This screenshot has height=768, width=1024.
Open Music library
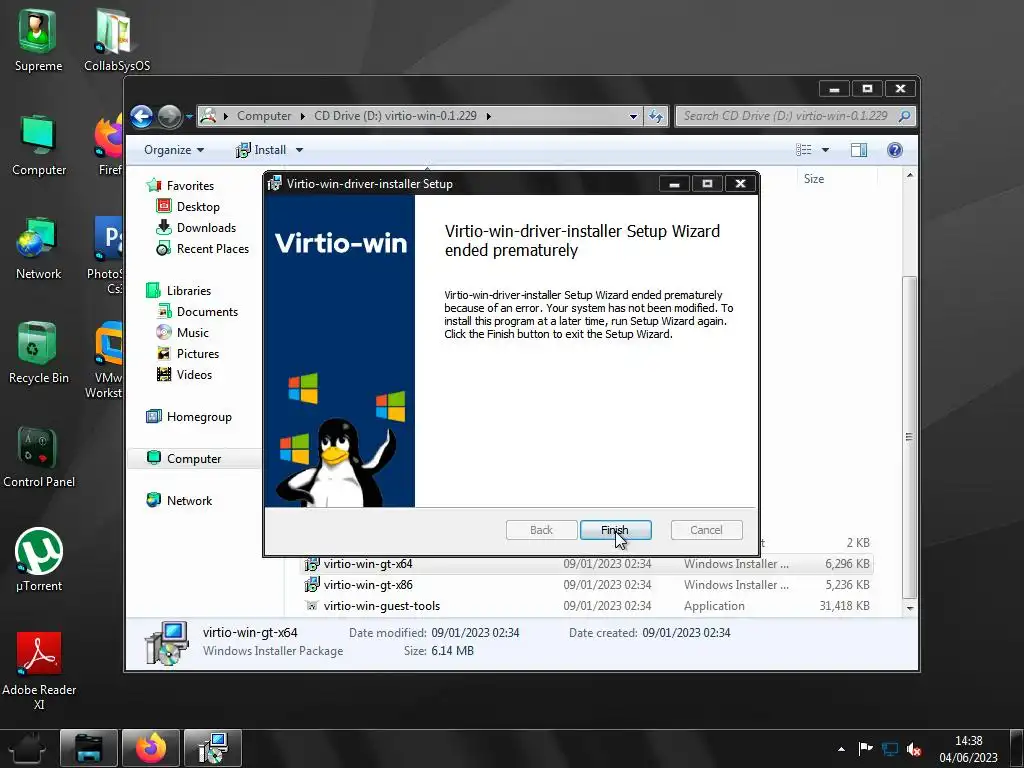tap(183, 332)
